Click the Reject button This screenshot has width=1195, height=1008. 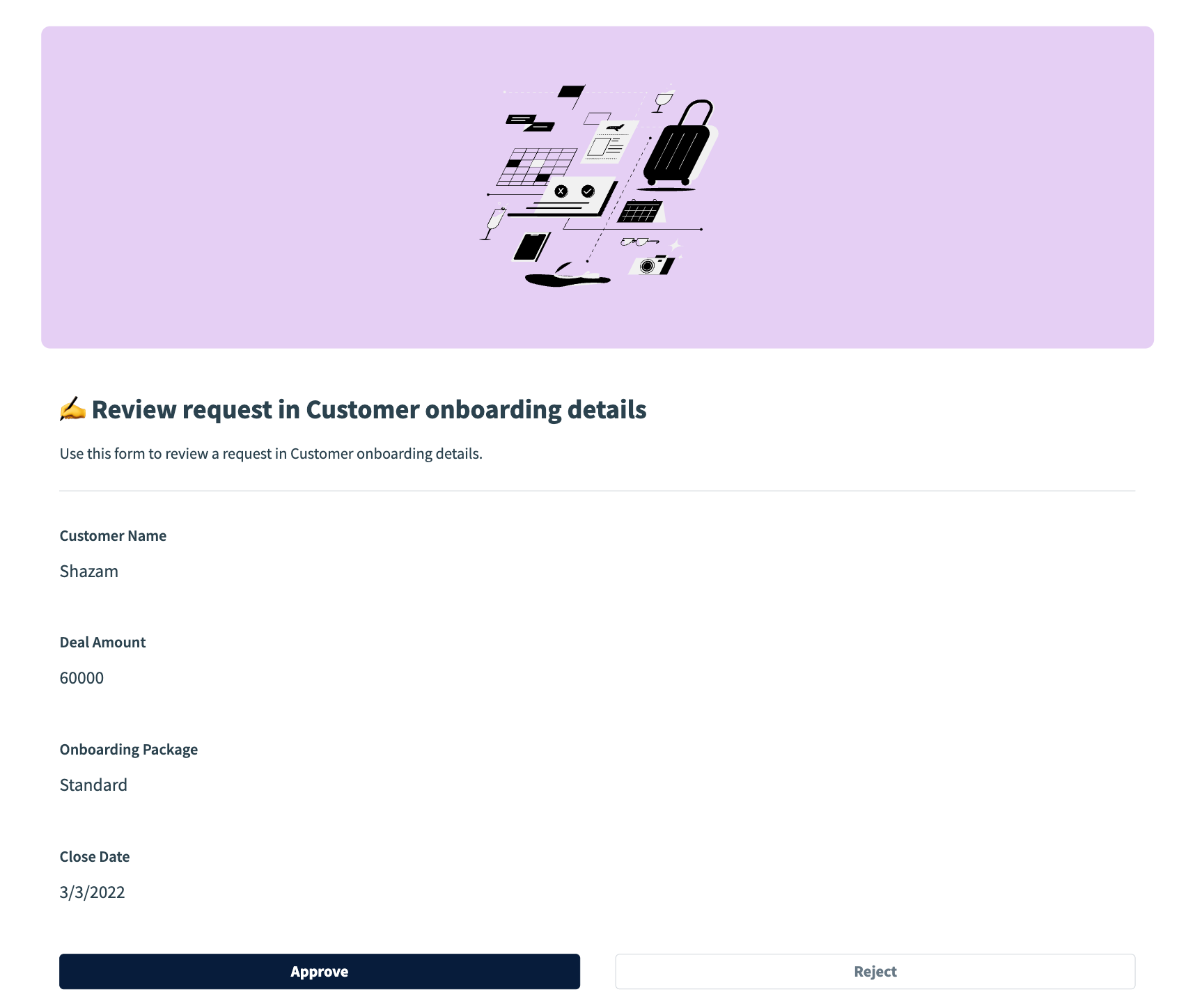pos(875,971)
